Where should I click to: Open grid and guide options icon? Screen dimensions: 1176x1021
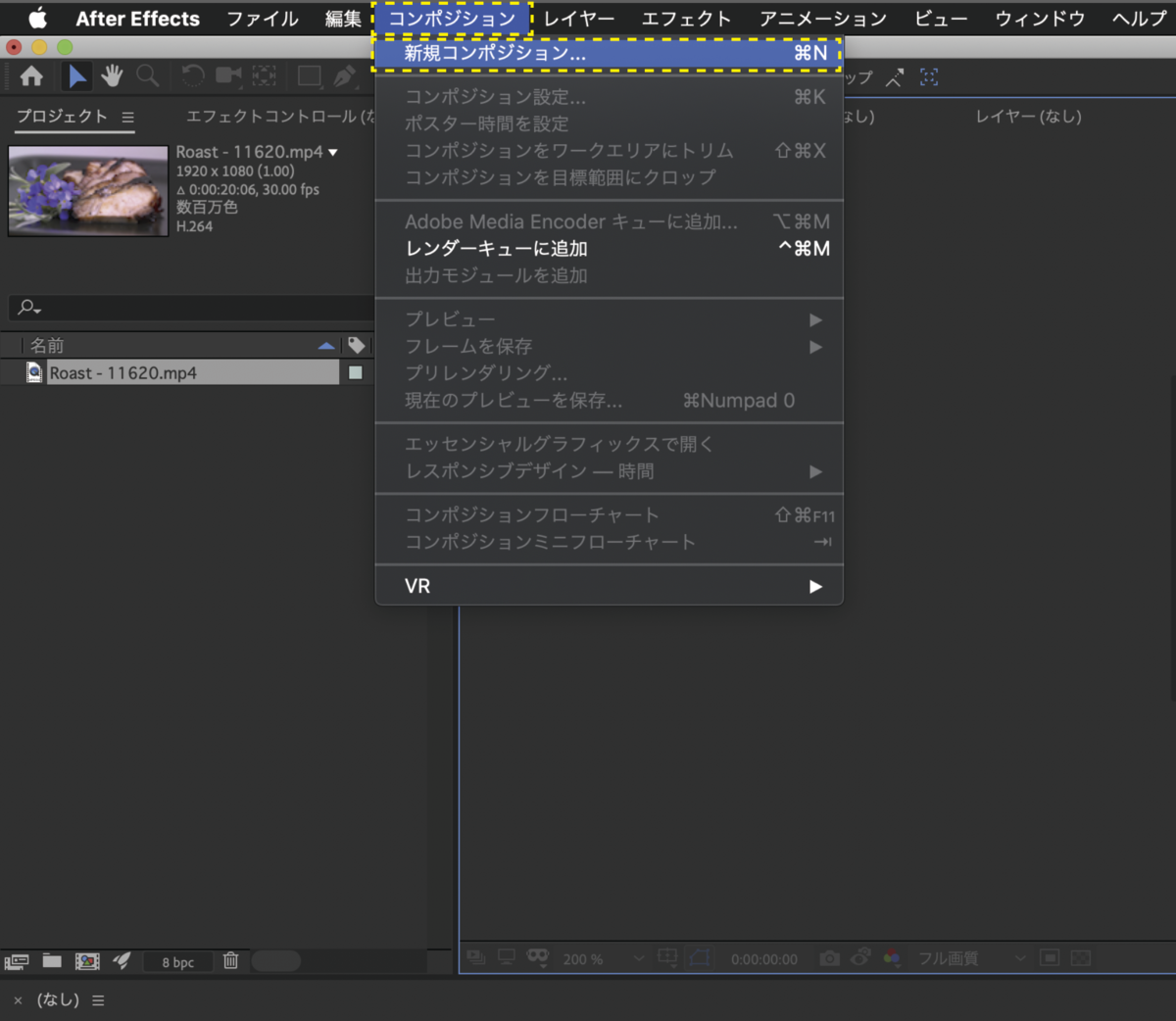(667, 957)
